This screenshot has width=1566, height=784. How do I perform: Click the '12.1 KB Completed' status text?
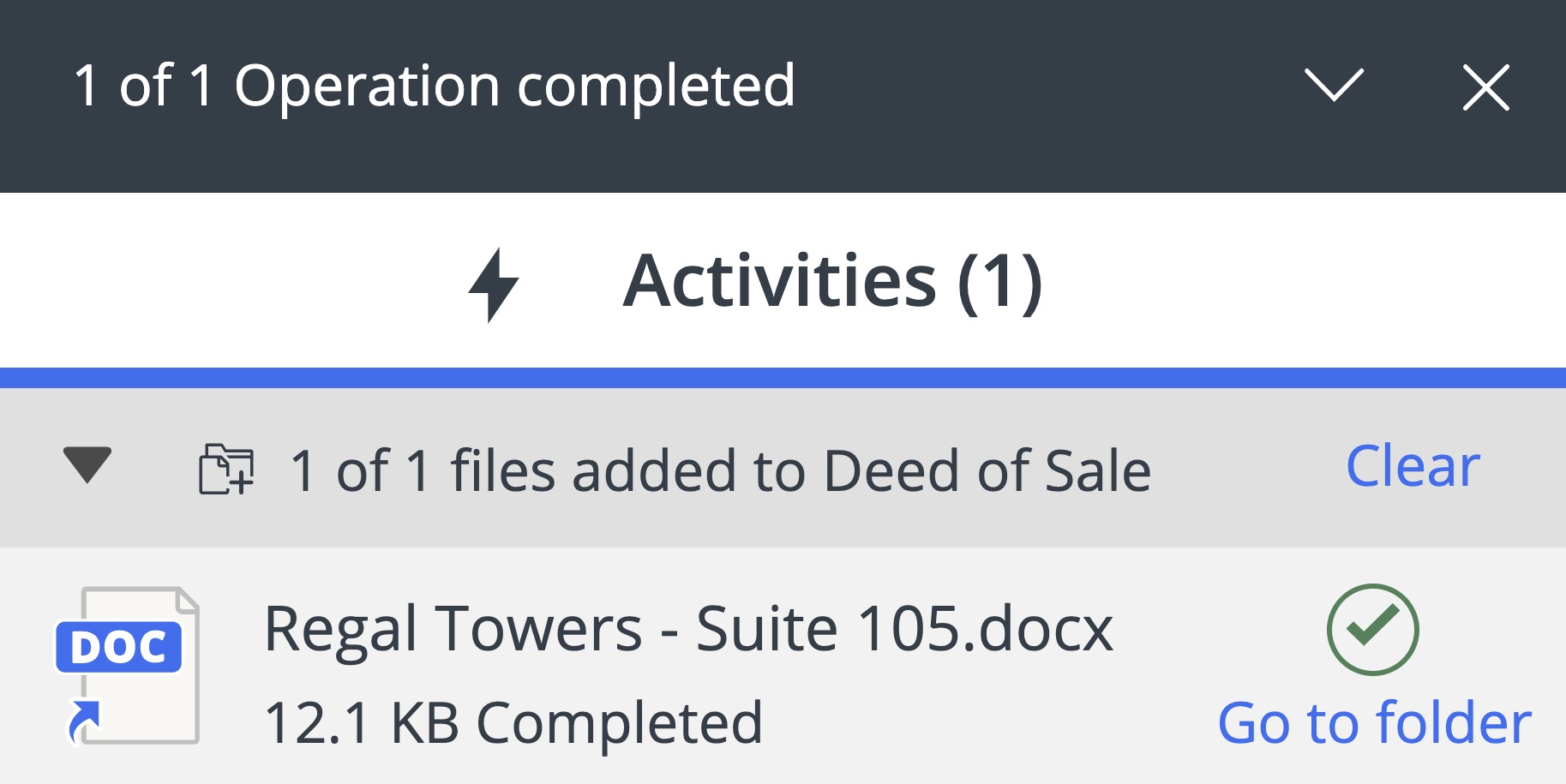pyautogui.click(x=513, y=723)
